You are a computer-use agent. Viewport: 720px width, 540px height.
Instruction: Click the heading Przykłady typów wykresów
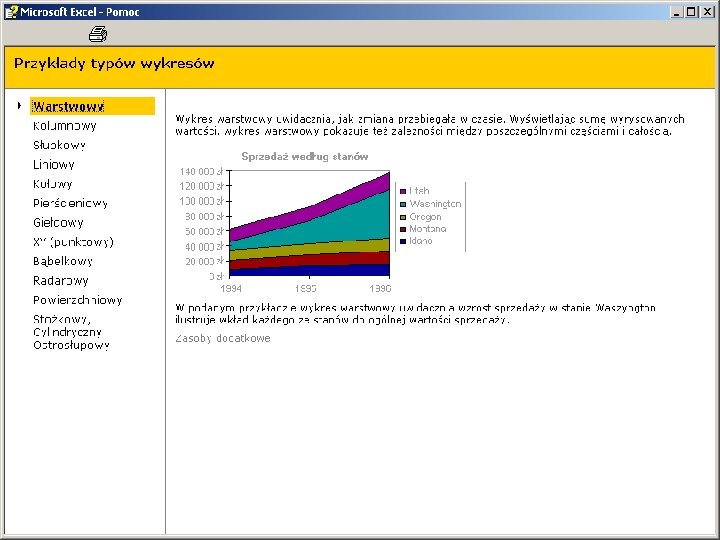114,63
